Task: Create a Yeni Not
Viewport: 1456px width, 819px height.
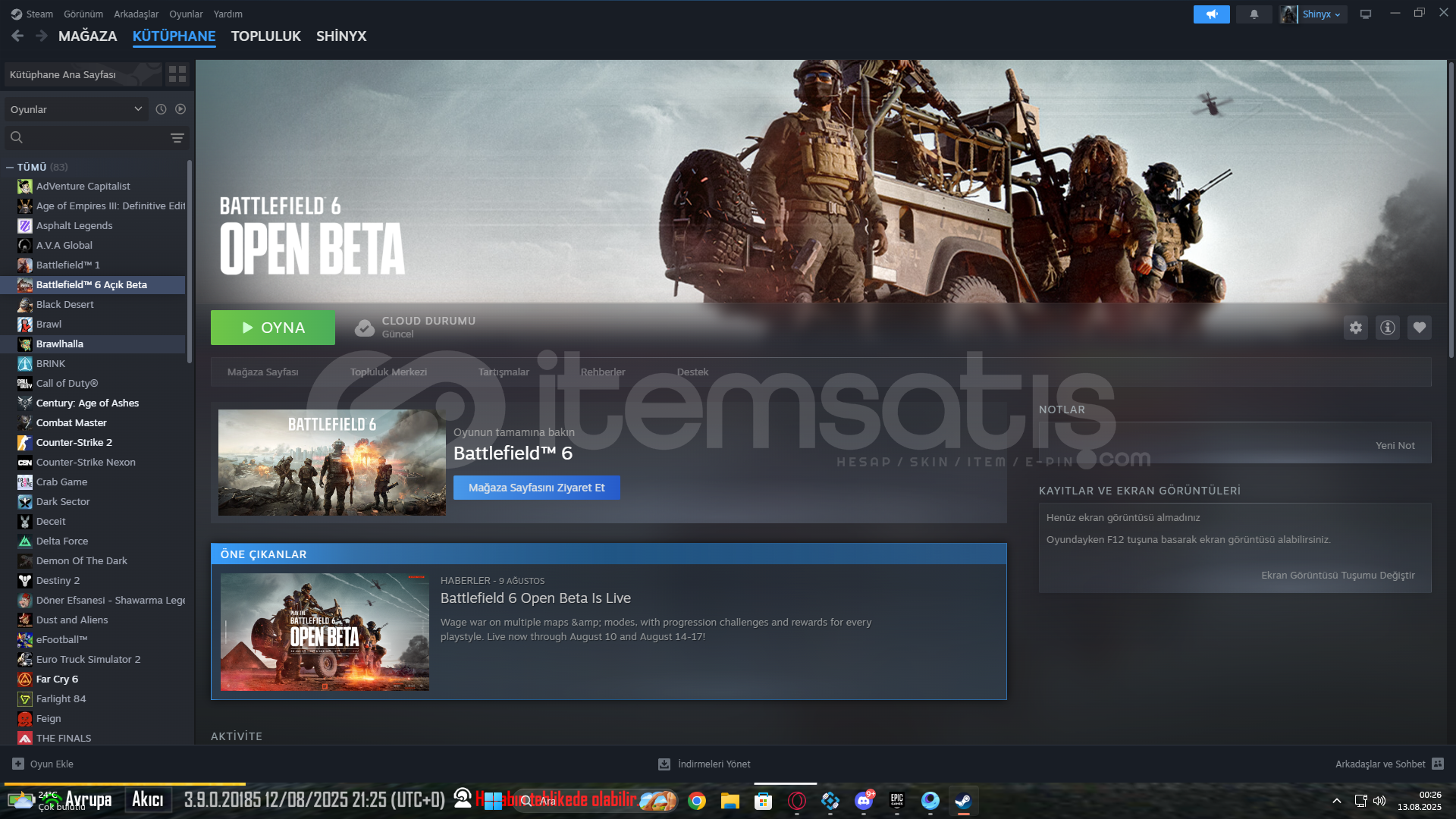Action: click(1395, 445)
